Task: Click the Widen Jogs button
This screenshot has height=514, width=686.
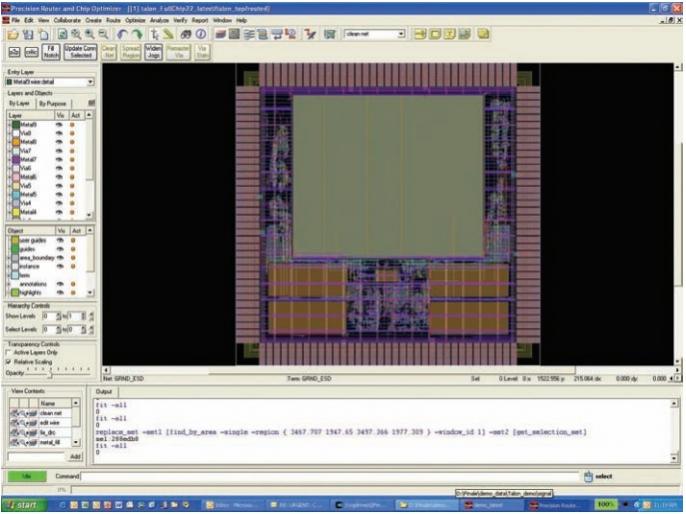Action: [x=153, y=52]
